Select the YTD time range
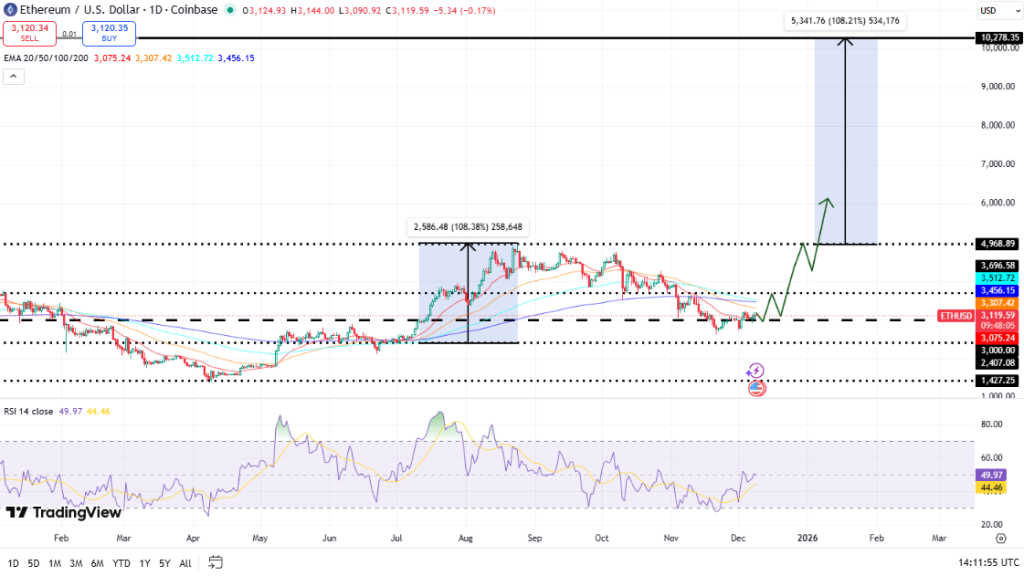 121,563
